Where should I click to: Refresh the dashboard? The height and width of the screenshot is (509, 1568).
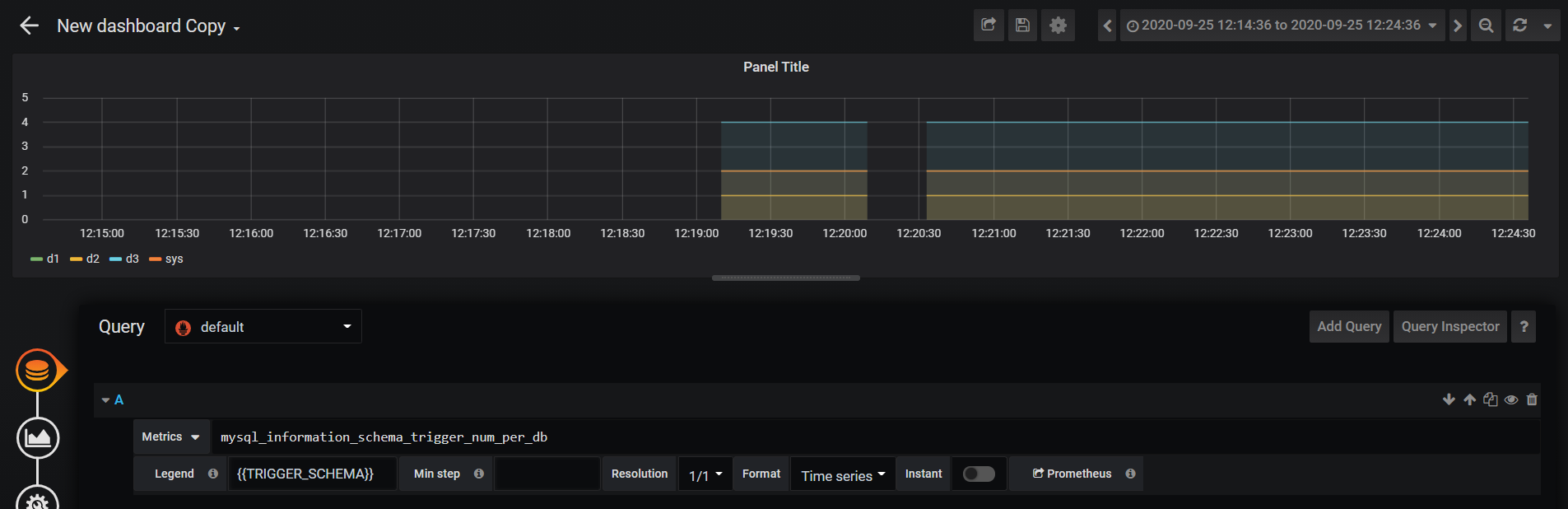point(1520,26)
